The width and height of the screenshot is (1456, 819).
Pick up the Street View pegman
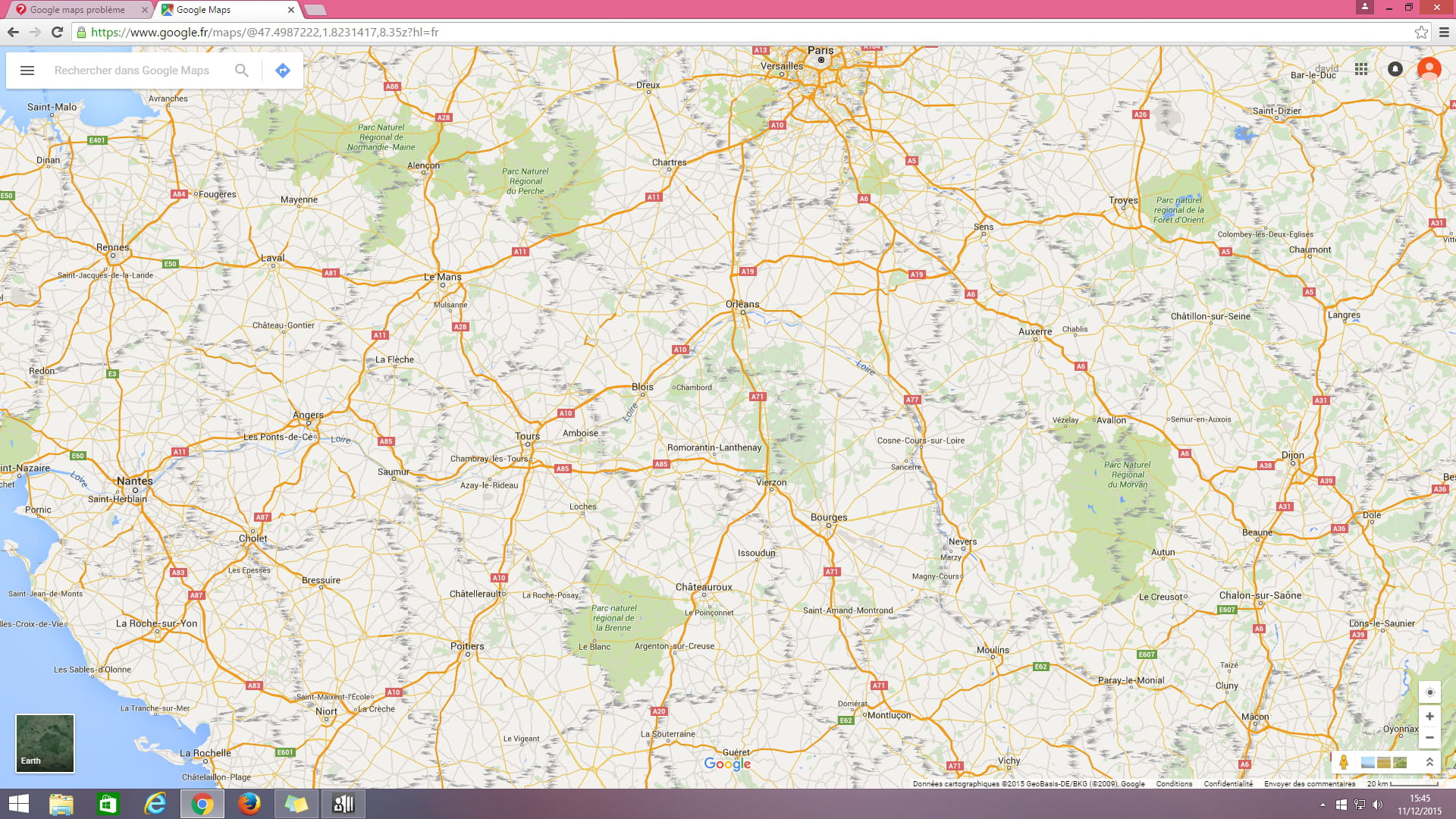[x=1344, y=762]
